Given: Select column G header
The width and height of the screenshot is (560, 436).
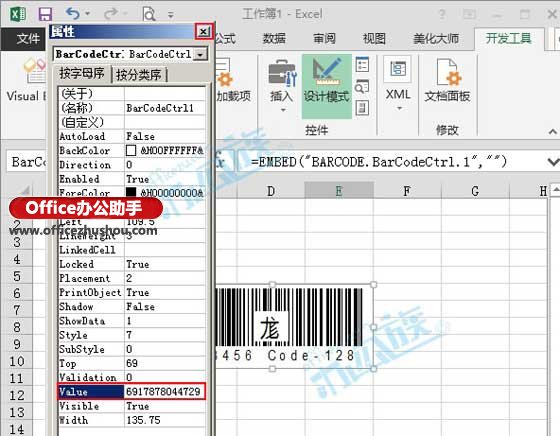Looking at the screenshot, I should [475, 191].
